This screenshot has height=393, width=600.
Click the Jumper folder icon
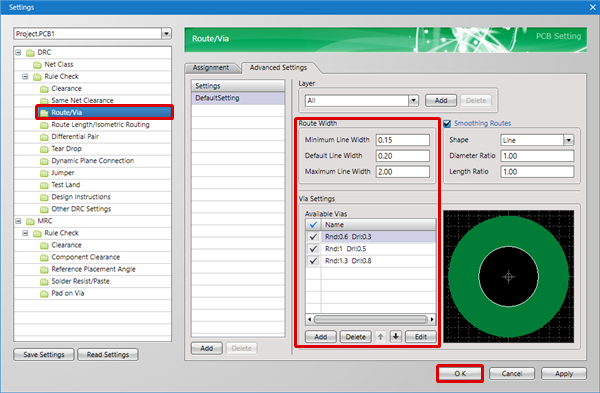coord(44,173)
